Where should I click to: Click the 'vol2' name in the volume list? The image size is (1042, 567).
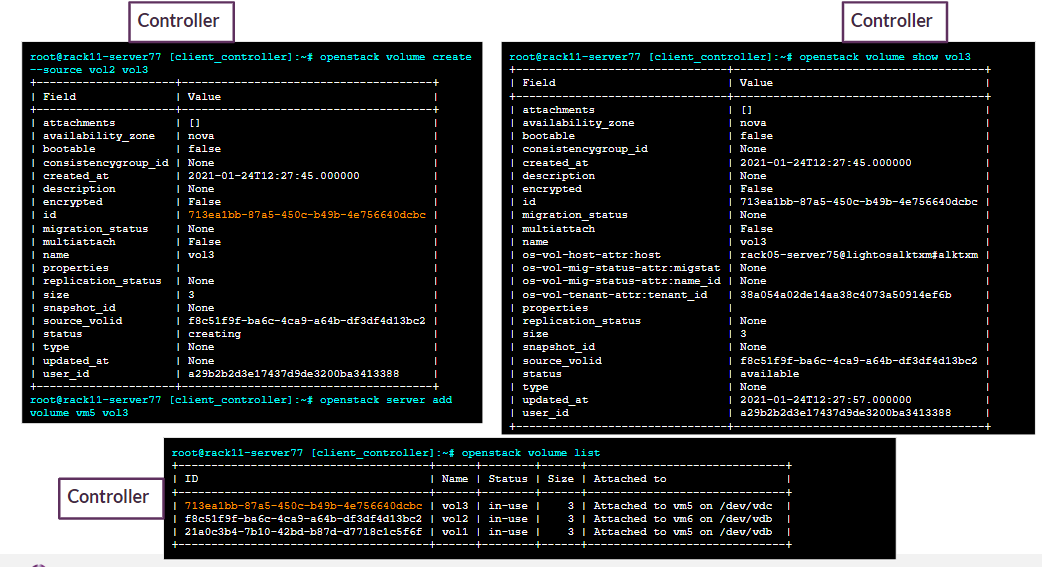coord(455,518)
